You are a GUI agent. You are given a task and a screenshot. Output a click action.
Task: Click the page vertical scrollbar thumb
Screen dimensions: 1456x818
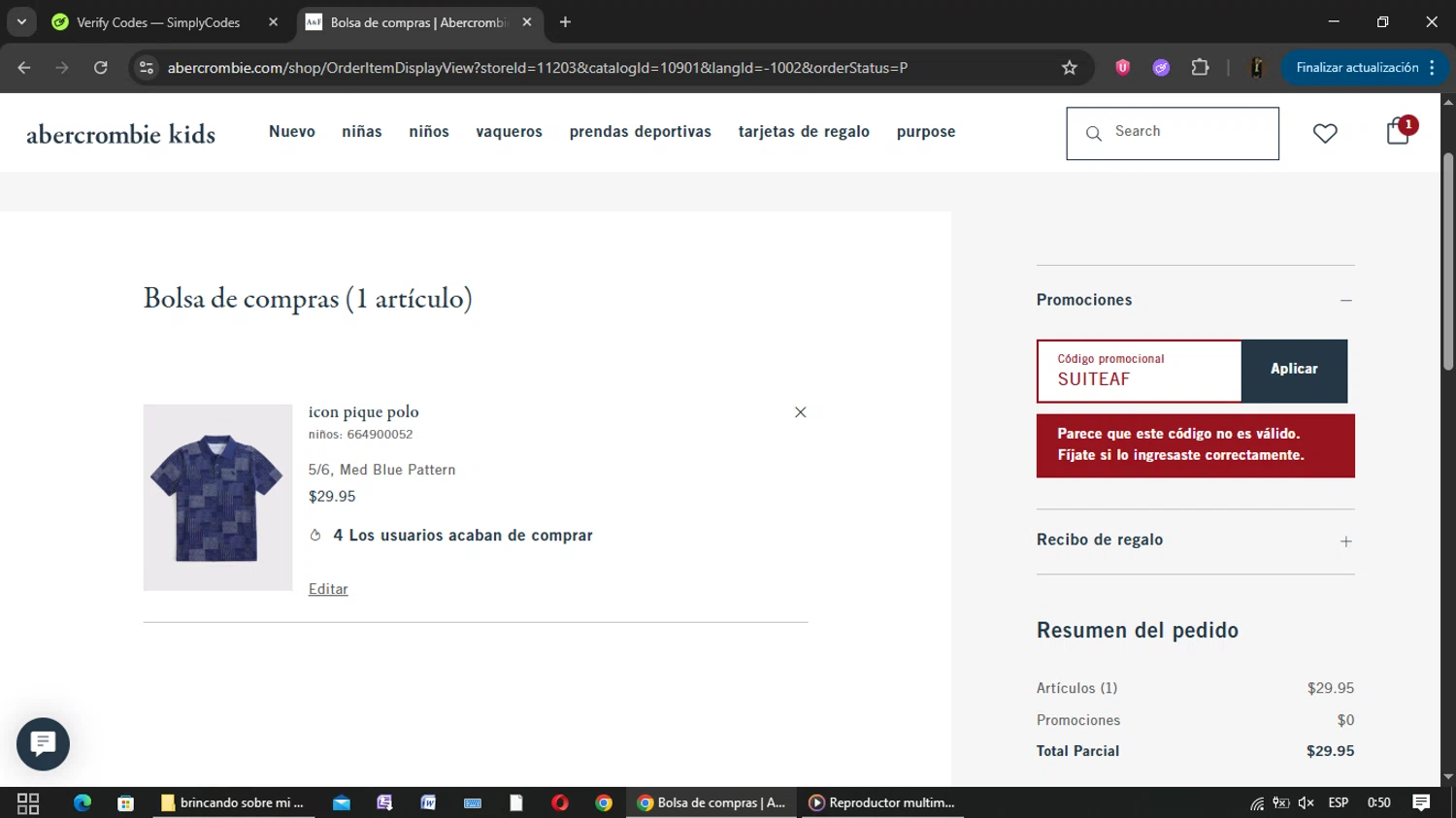[1448, 262]
